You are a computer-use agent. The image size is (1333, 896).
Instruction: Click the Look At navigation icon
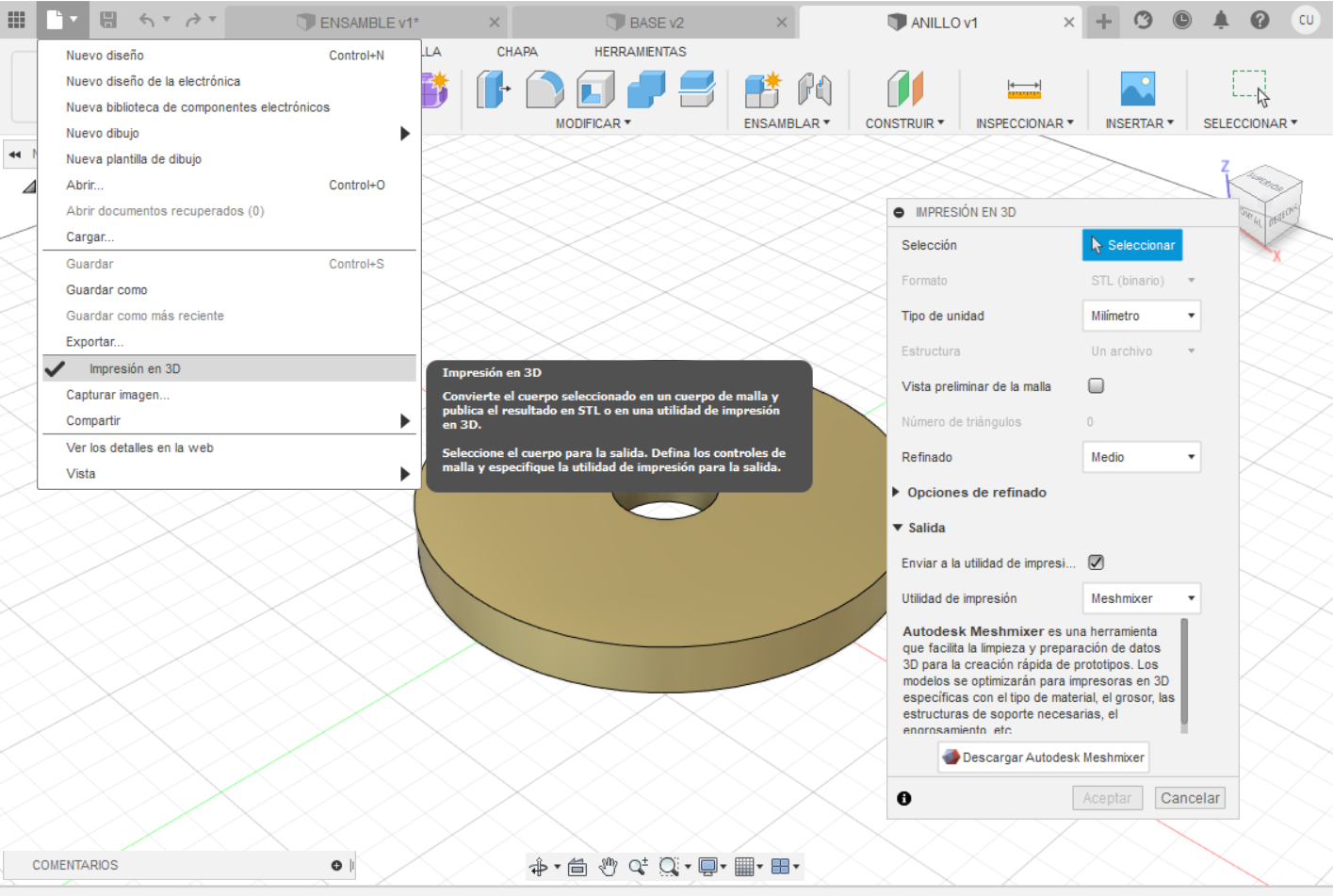(x=577, y=867)
